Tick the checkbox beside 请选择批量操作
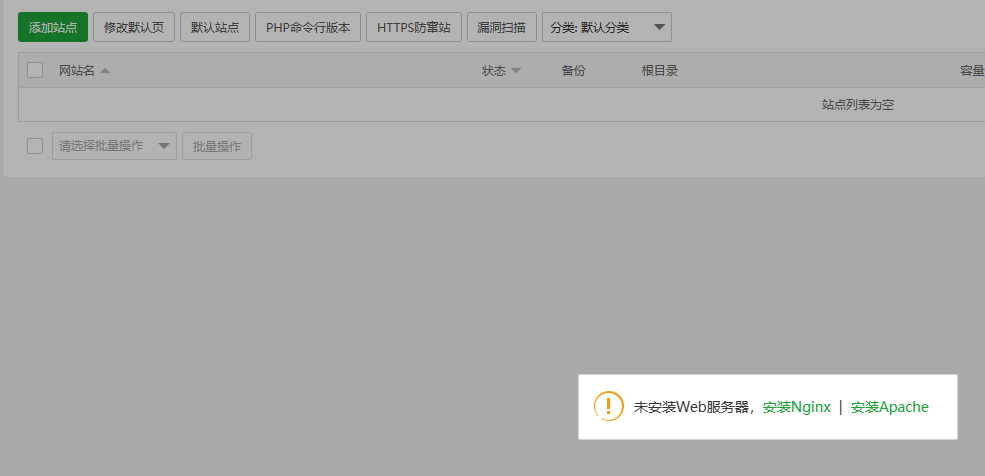The width and height of the screenshot is (985, 476). coord(35,146)
